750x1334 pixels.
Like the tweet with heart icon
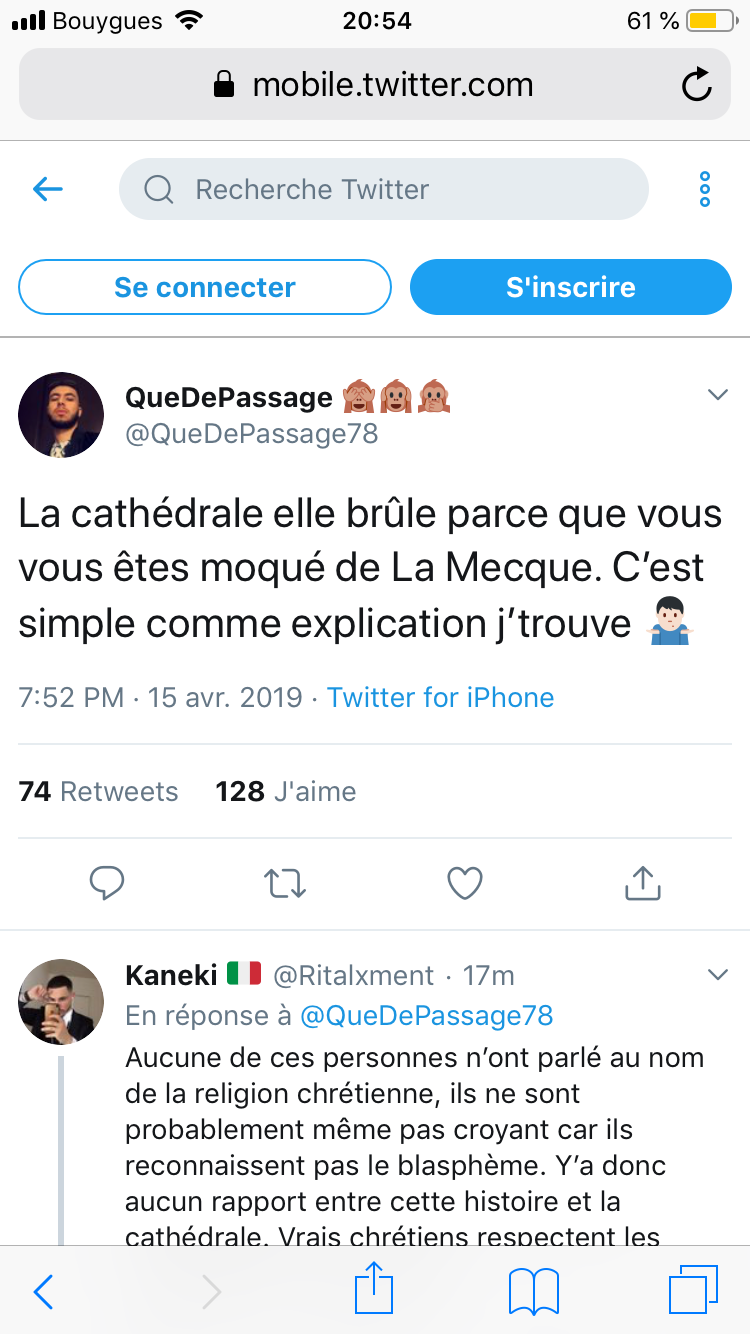464,883
